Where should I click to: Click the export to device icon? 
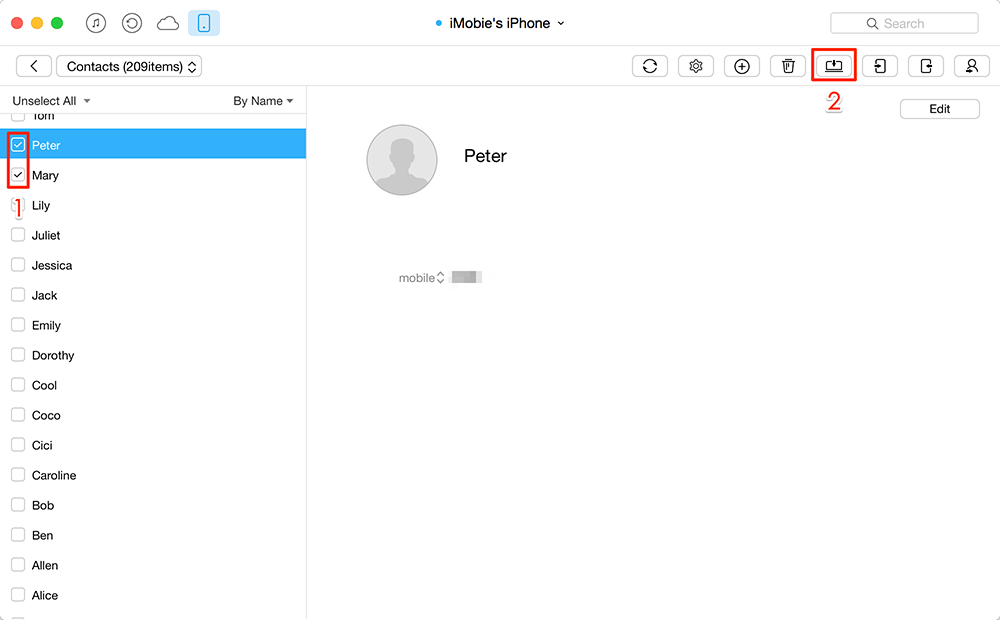coord(926,66)
